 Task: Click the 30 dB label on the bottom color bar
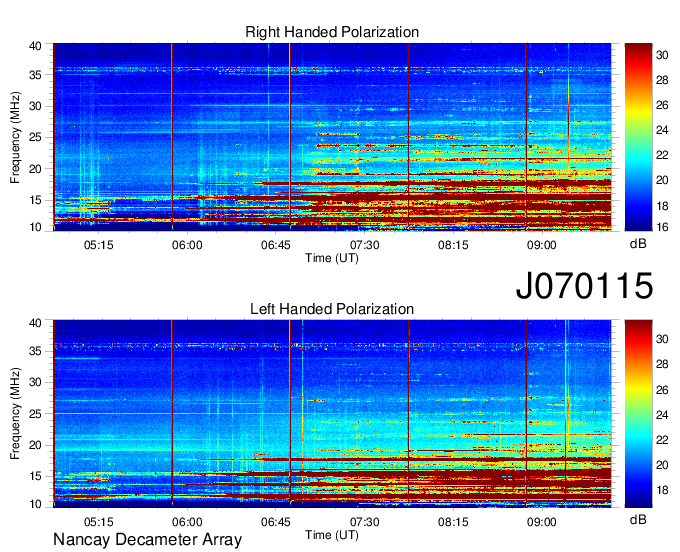[x=662, y=339]
